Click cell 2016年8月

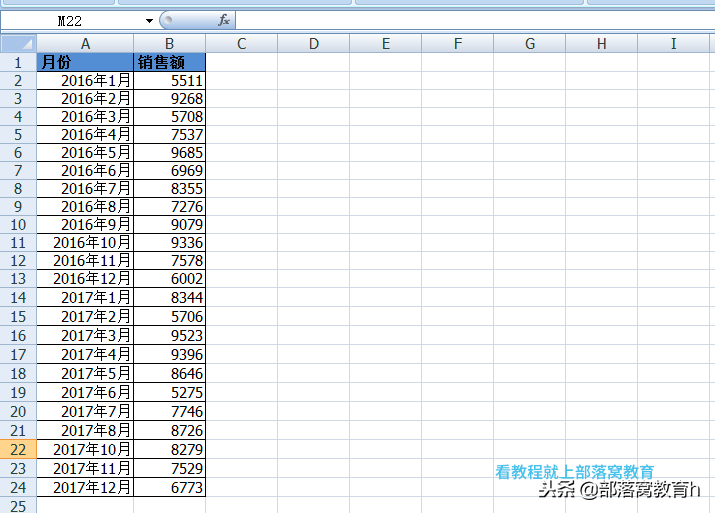pyautogui.click(x=85, y=207)
